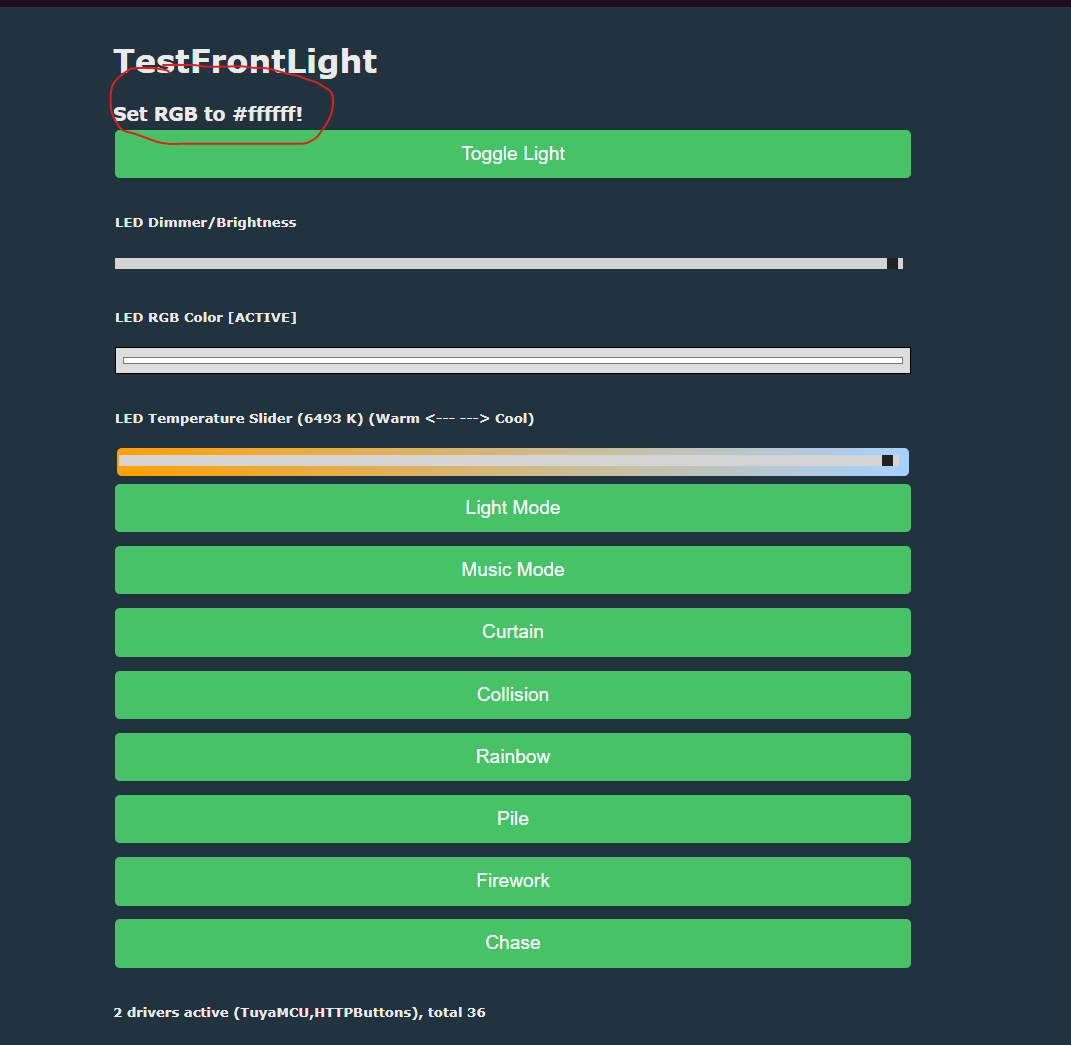Viewport: 1071px width, 1045px height.
Task: Click the Toggle Light button
Action: (512, 154)
